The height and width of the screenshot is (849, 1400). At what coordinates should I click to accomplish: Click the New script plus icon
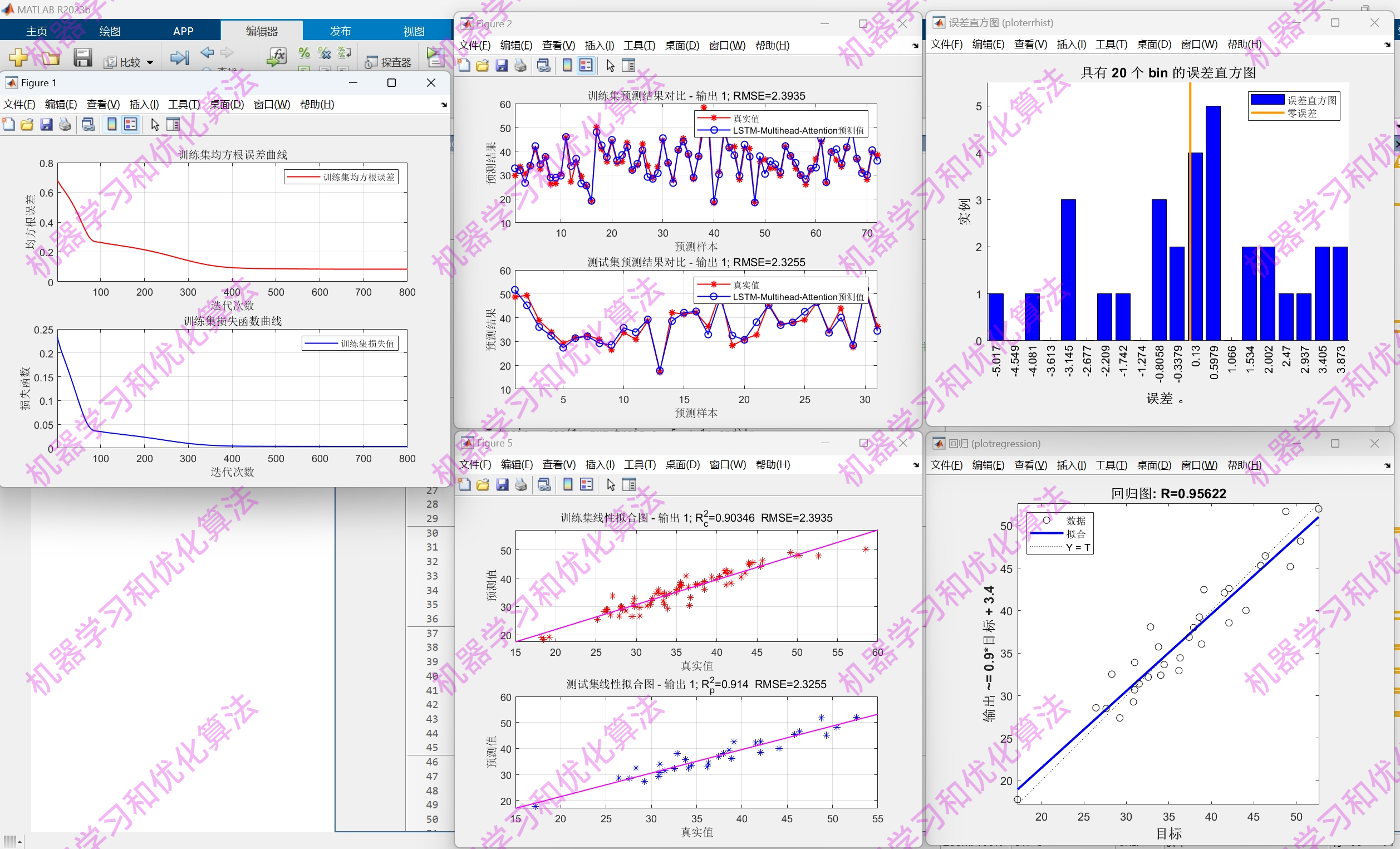18,57
